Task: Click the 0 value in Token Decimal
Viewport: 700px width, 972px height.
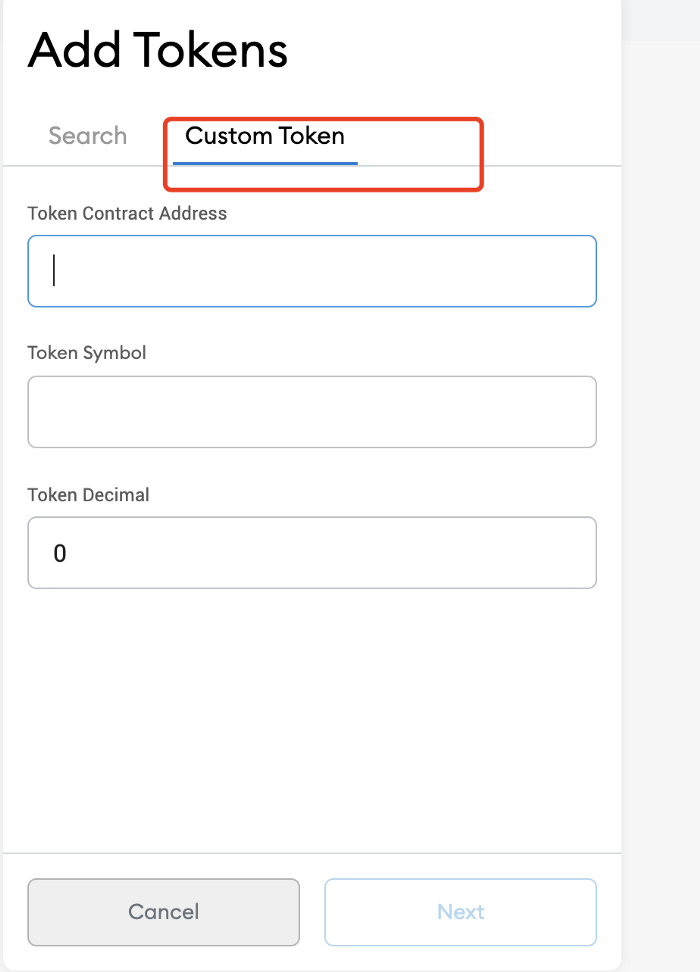Action: 60,554
